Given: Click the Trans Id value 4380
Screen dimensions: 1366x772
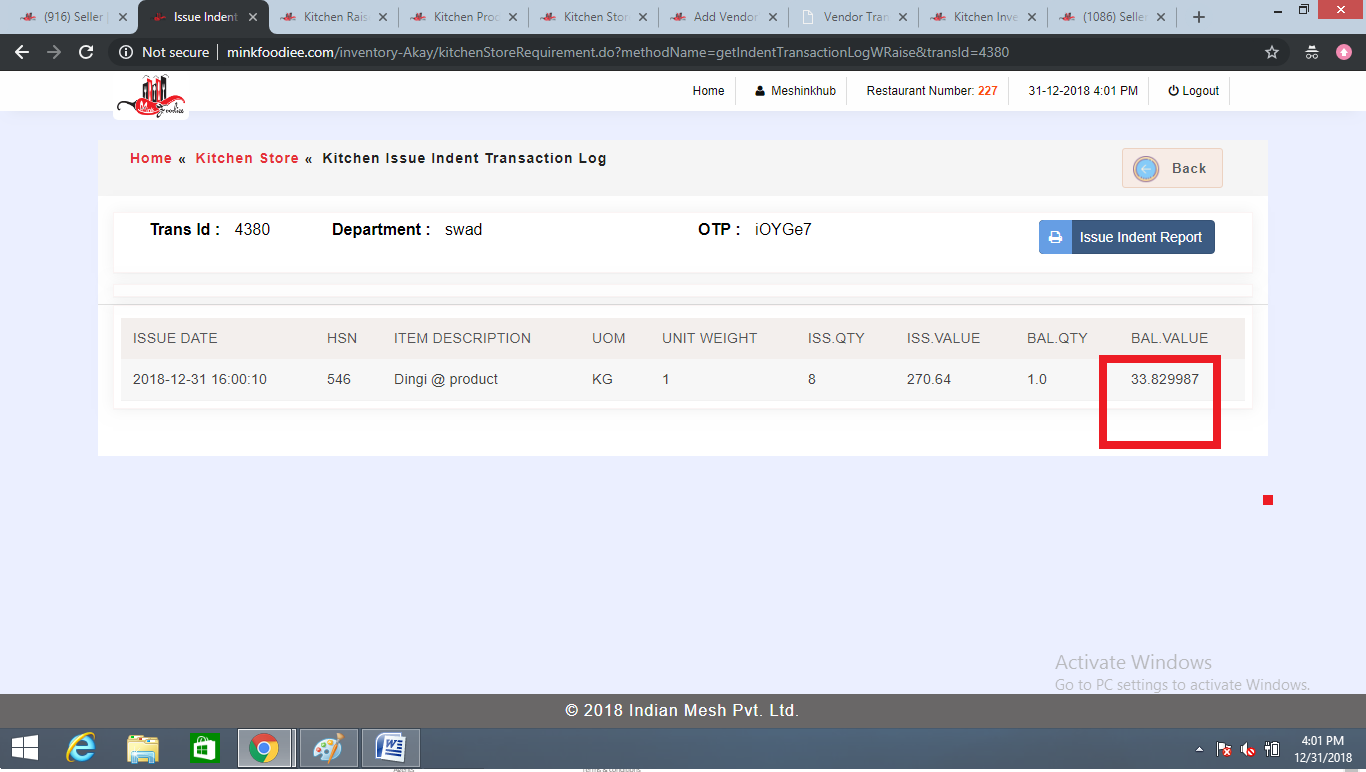Looking at the screenshot, I should pos(252,230).
